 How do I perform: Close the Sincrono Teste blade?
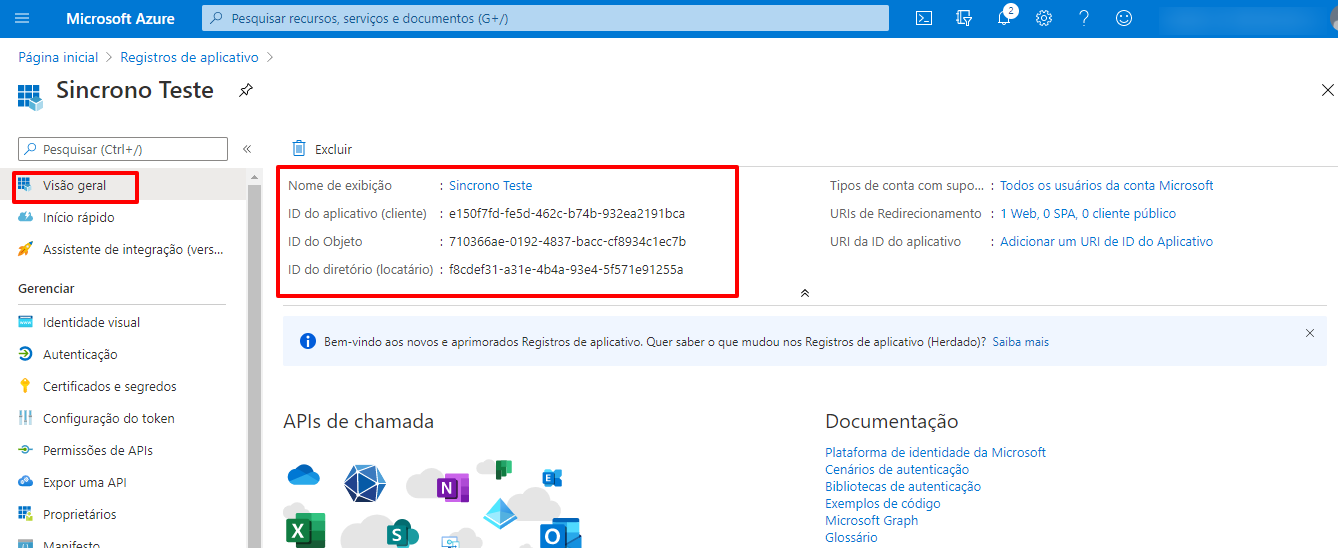pos(1328,90)
